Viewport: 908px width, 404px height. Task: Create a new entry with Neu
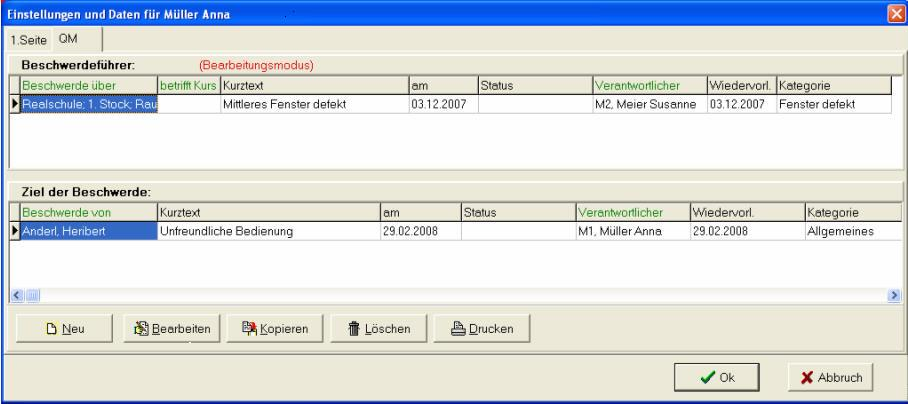click(64, 329)
